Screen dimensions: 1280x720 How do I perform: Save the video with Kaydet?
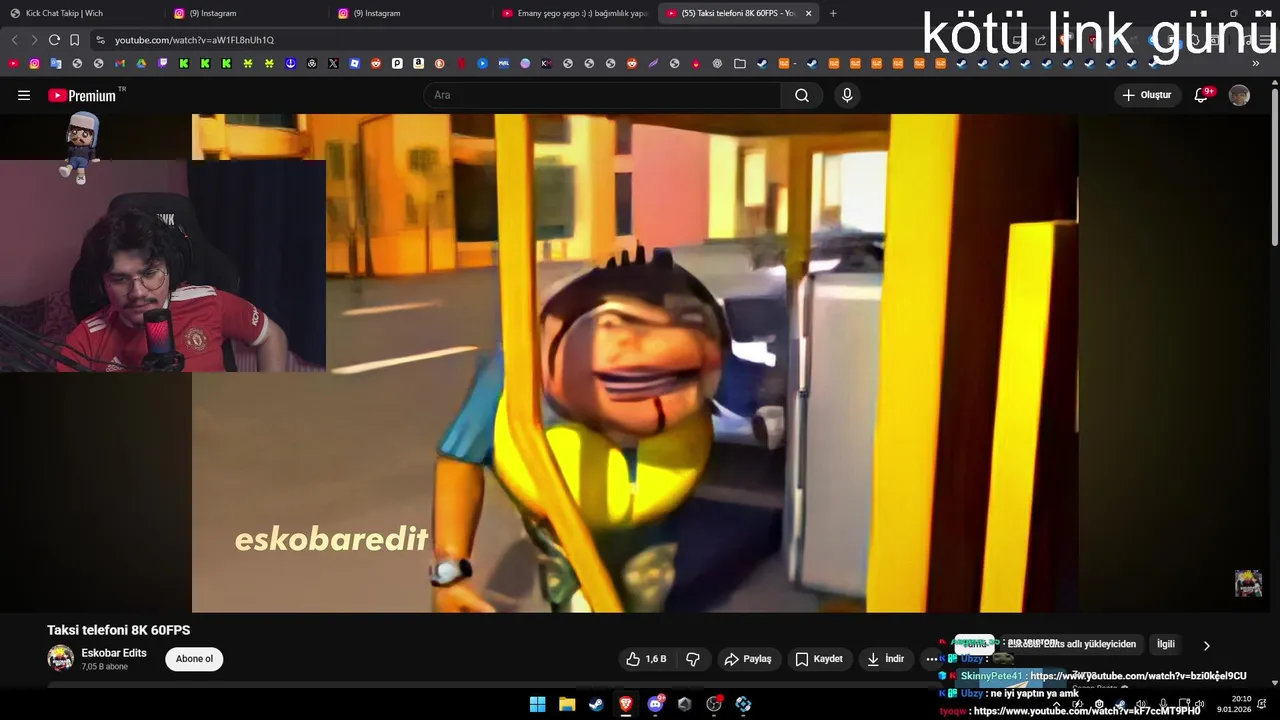pyautogui.click(x=820, y=659)
